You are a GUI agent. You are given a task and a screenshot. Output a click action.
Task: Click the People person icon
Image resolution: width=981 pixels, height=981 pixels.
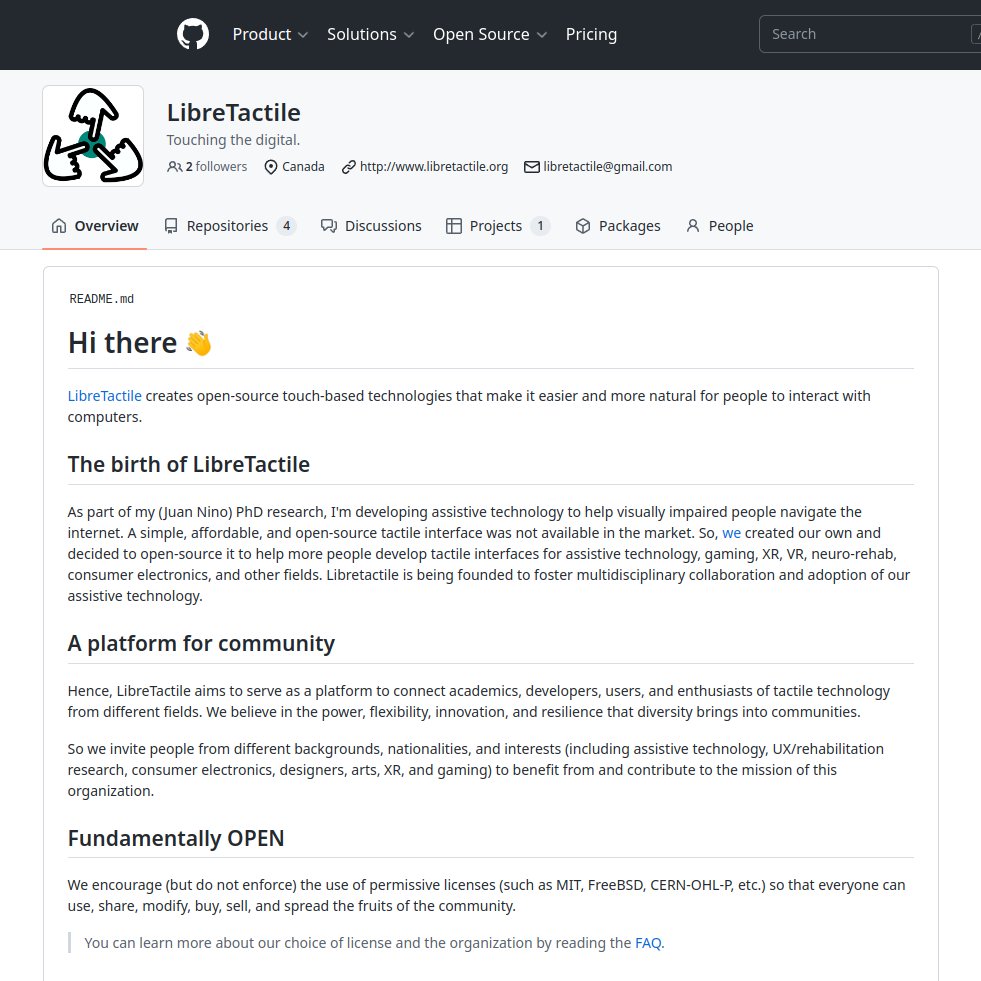coord(693,226)
